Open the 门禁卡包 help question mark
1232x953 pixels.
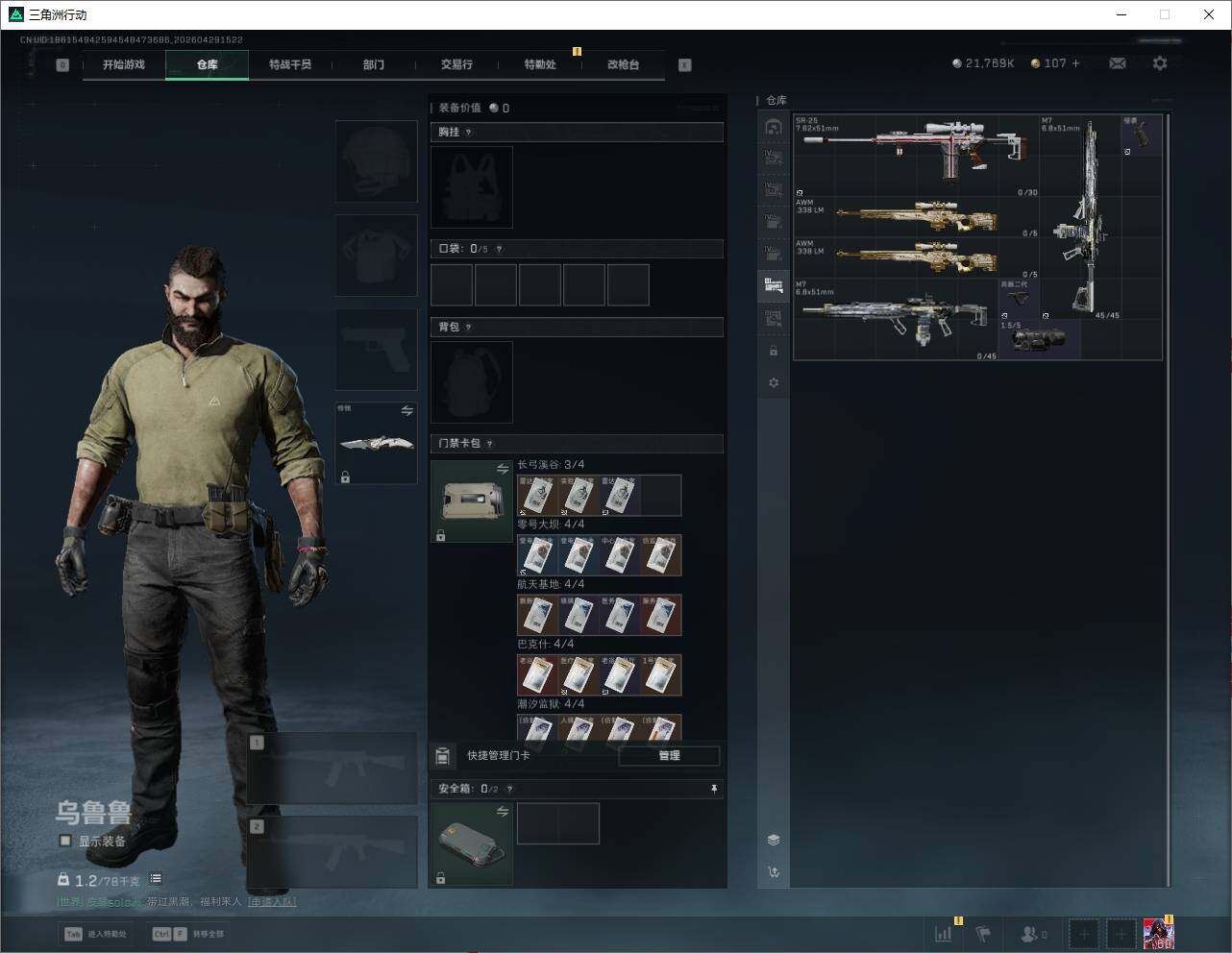pyautogui.click(x=490, y=444)
